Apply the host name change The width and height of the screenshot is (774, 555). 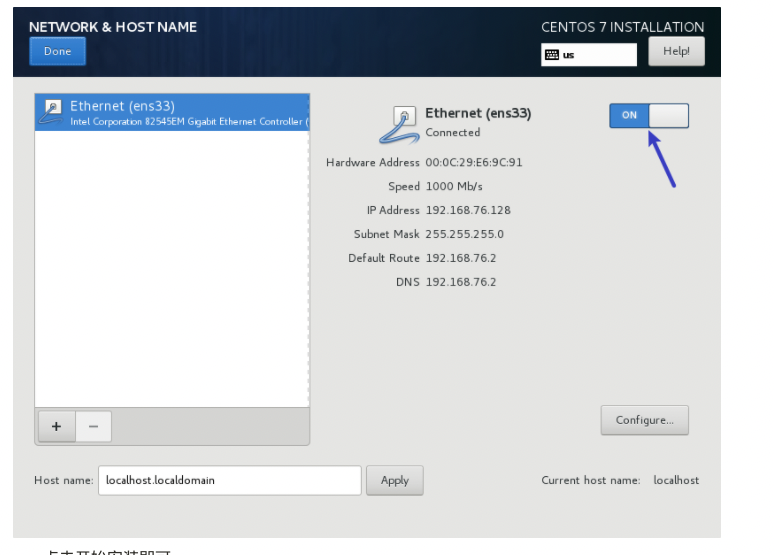click(x=394, y=480)
